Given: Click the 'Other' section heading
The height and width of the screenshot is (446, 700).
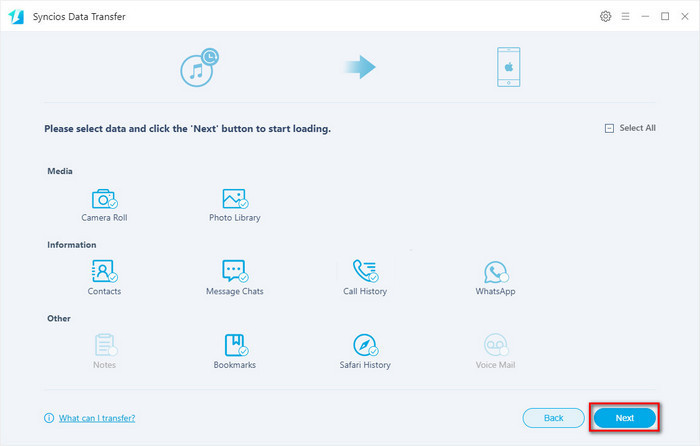Looking at the screenshot, I should click(x=59, y=319).
